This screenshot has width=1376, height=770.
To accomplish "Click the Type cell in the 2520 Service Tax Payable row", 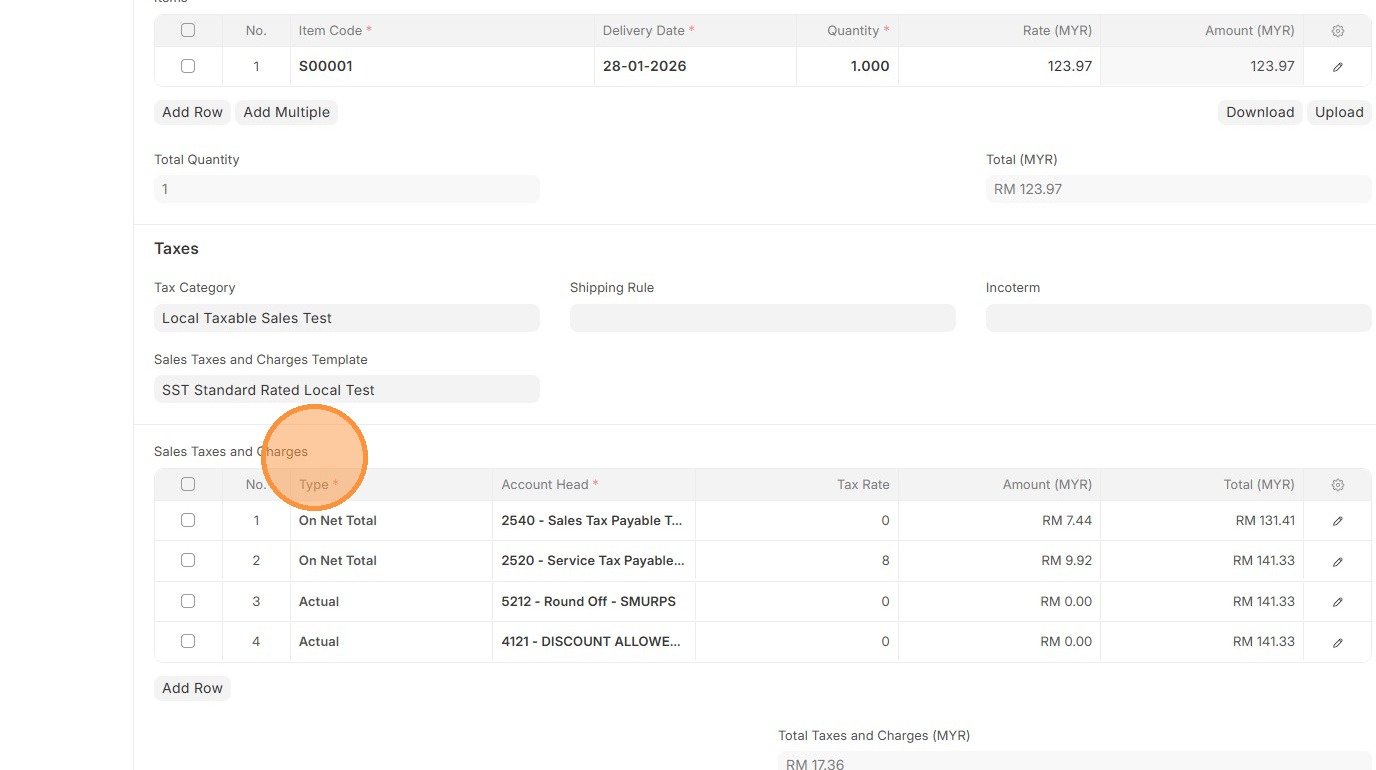I will point(391,560).
